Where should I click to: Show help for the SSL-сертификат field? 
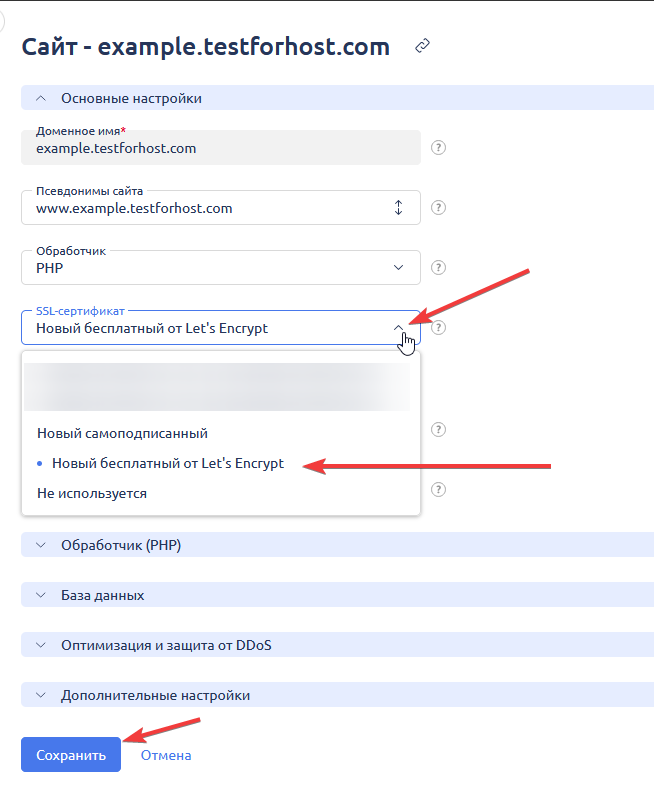tap(438, 328)
